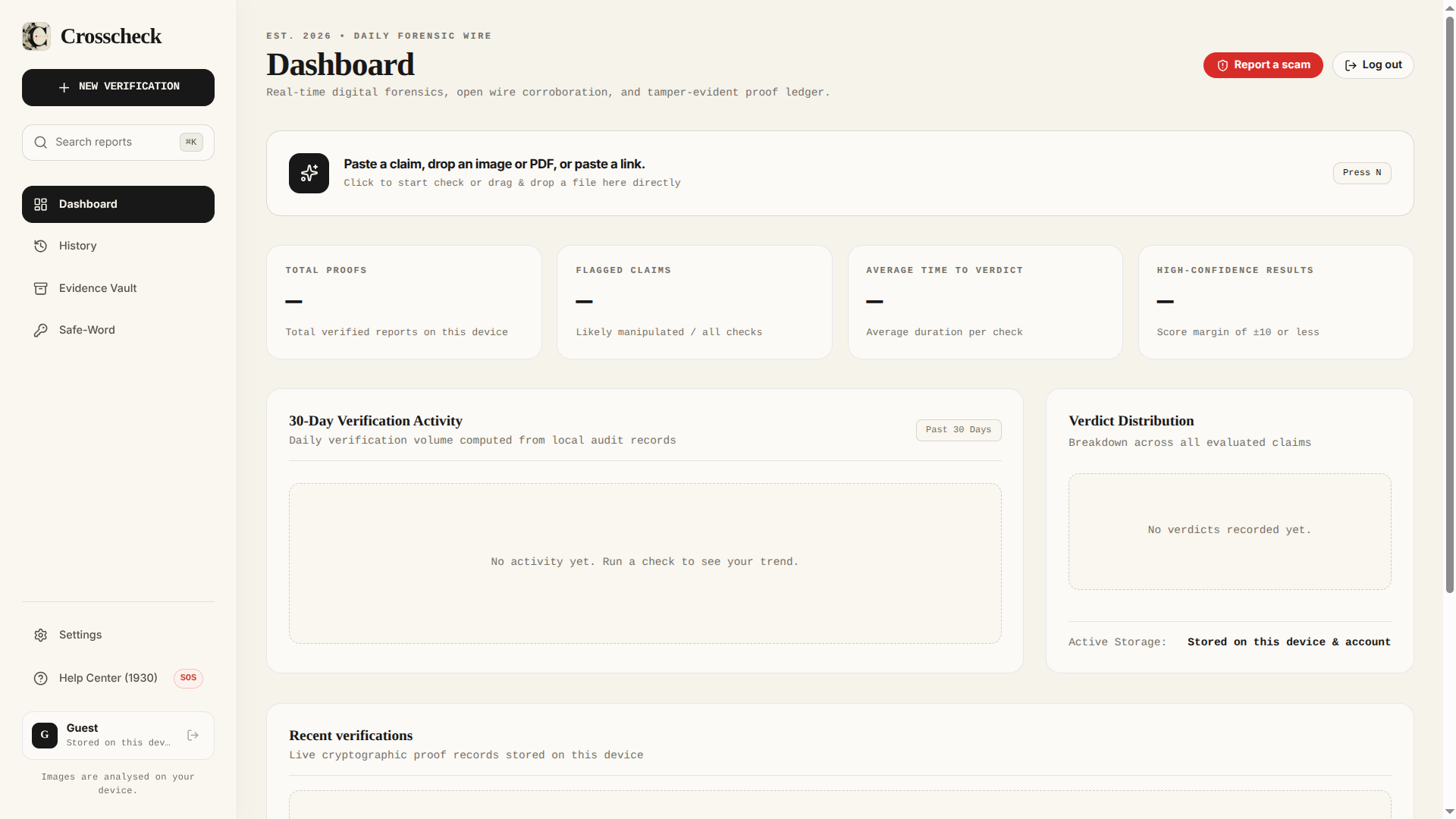Screen dimensions: 1456x819
Task: Click the Report a scam button
Action: click(1263, 65)
